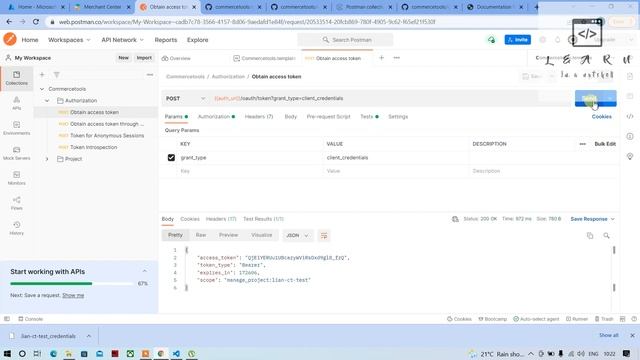Open JSON format dropdown
This screenshot has height=360, width=640.
tap(297, 236)
